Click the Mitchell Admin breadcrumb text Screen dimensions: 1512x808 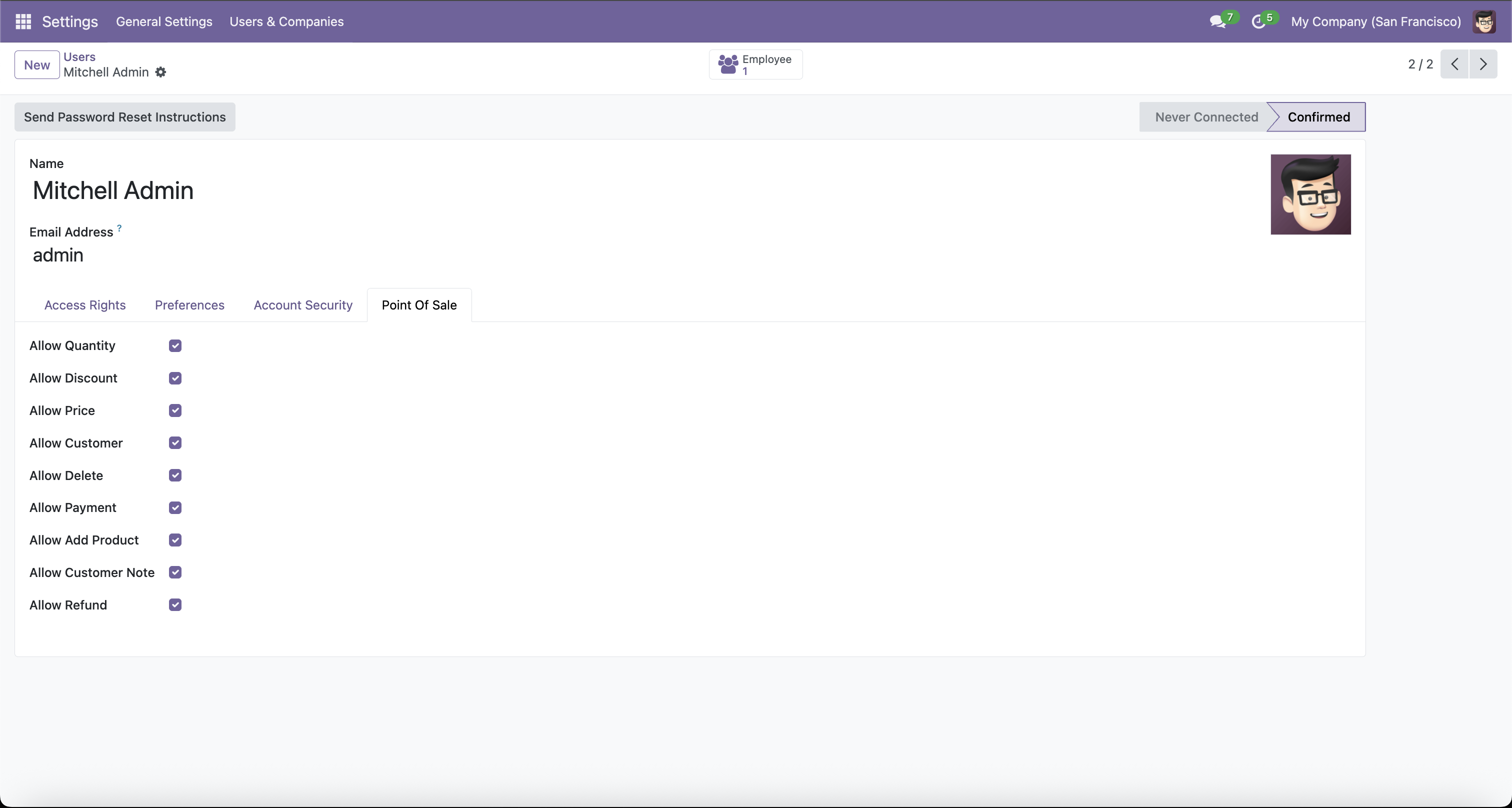point(106,72)
